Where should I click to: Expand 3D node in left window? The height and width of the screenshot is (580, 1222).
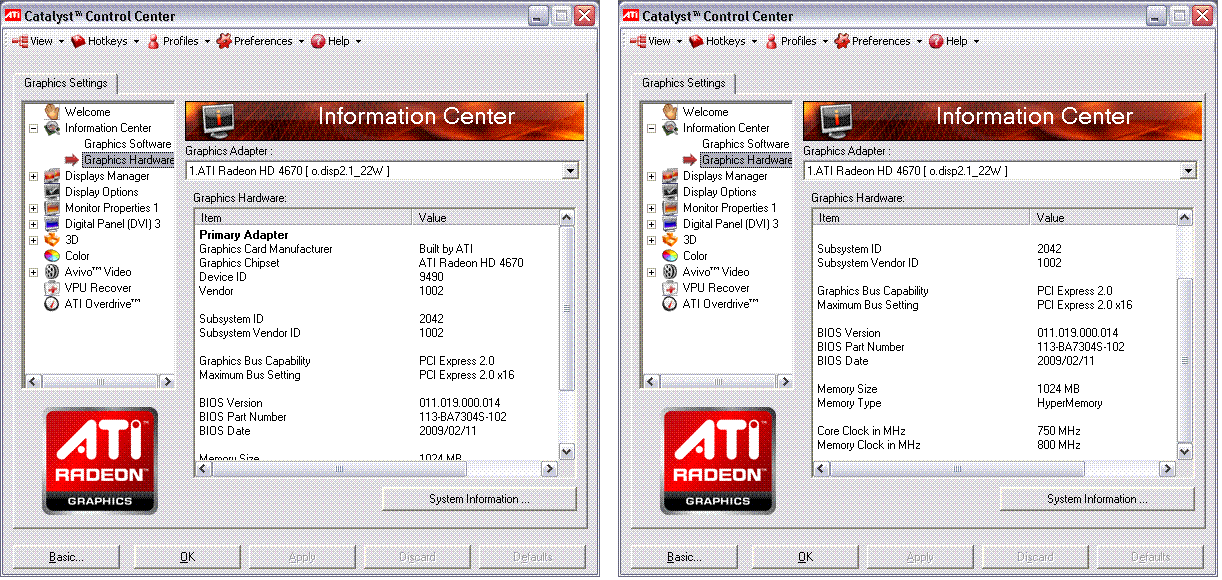tap(34, 240)
